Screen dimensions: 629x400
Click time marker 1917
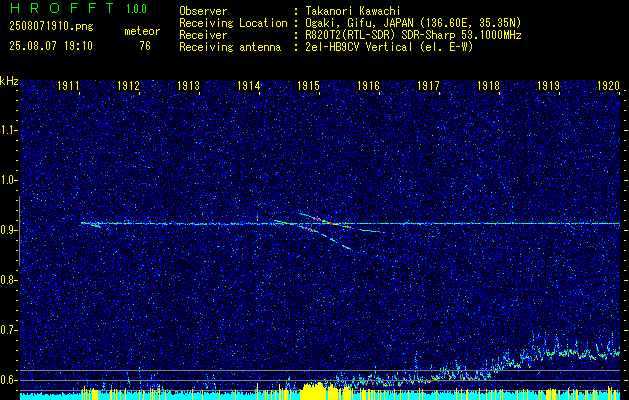(x=428, y=85)
